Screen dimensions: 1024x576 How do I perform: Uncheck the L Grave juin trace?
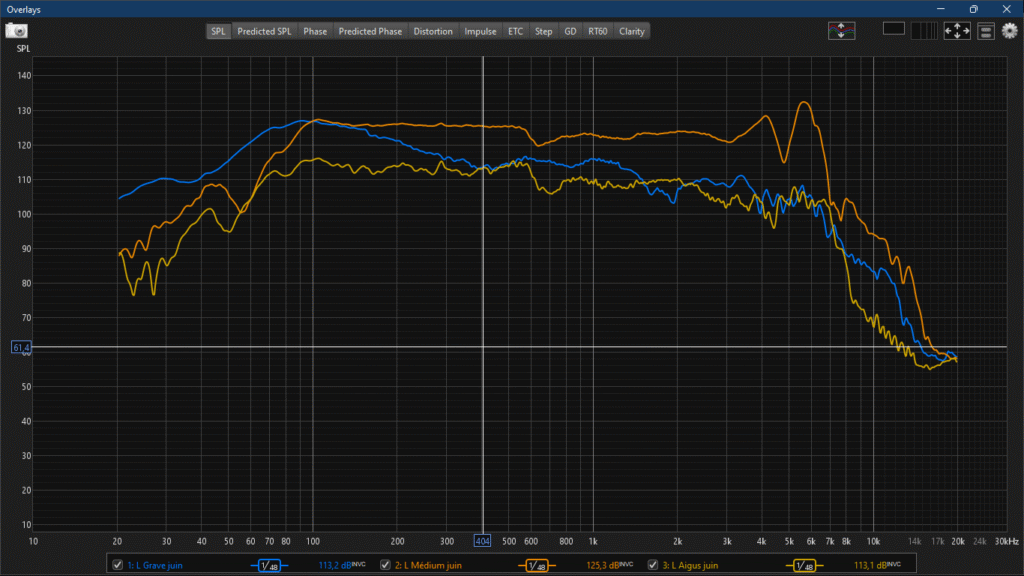[x=118, y=565]
